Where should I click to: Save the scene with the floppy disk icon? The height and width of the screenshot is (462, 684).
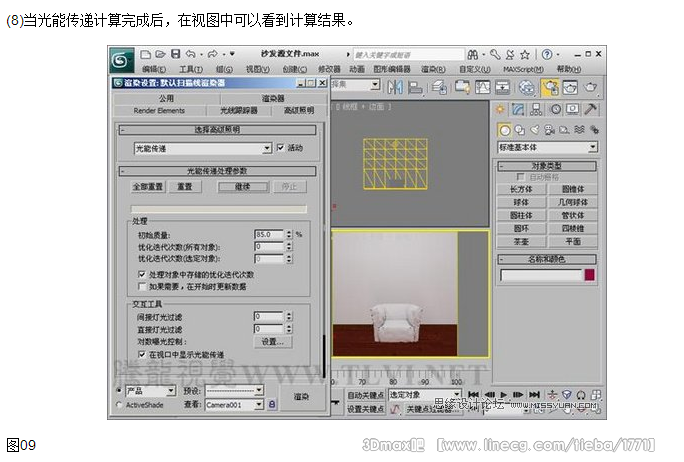tap(175, 54)
